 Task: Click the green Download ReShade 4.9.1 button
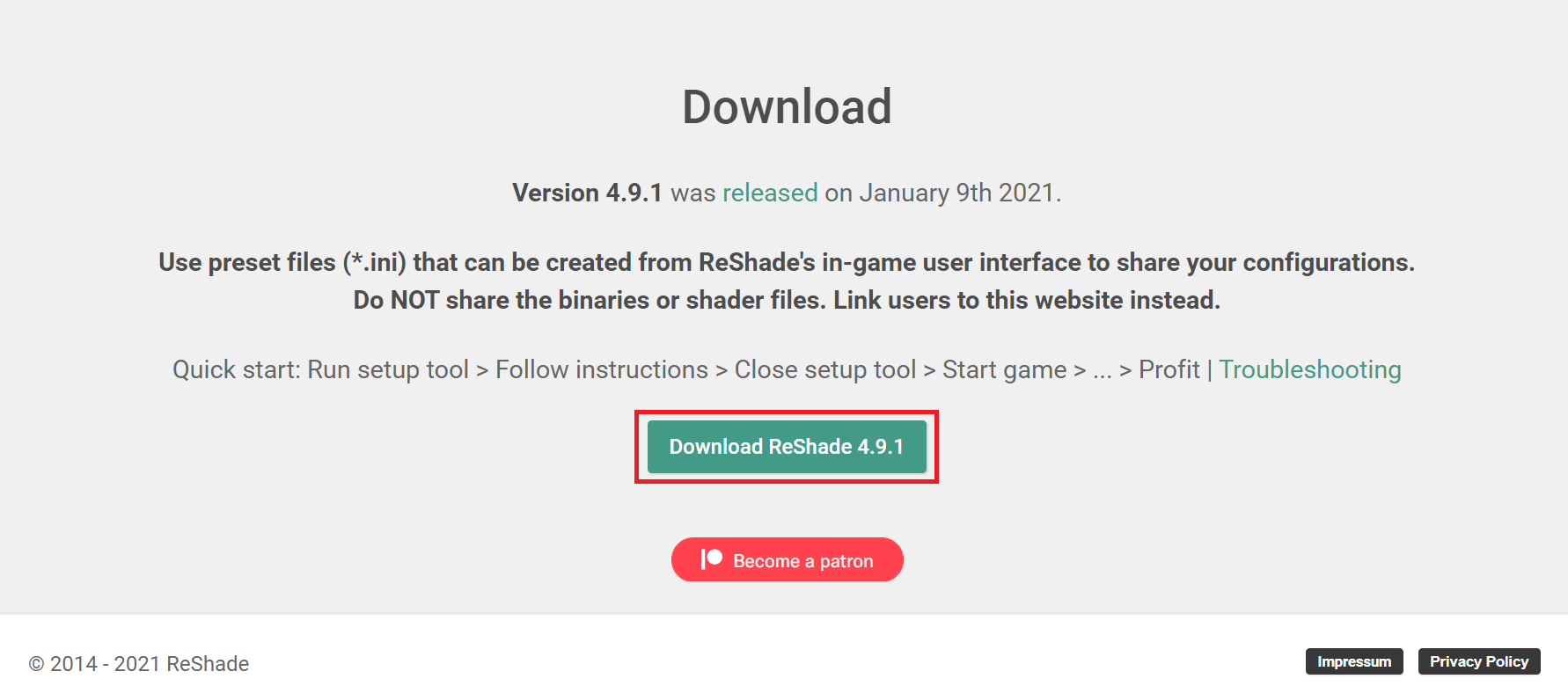coord(787,447)
